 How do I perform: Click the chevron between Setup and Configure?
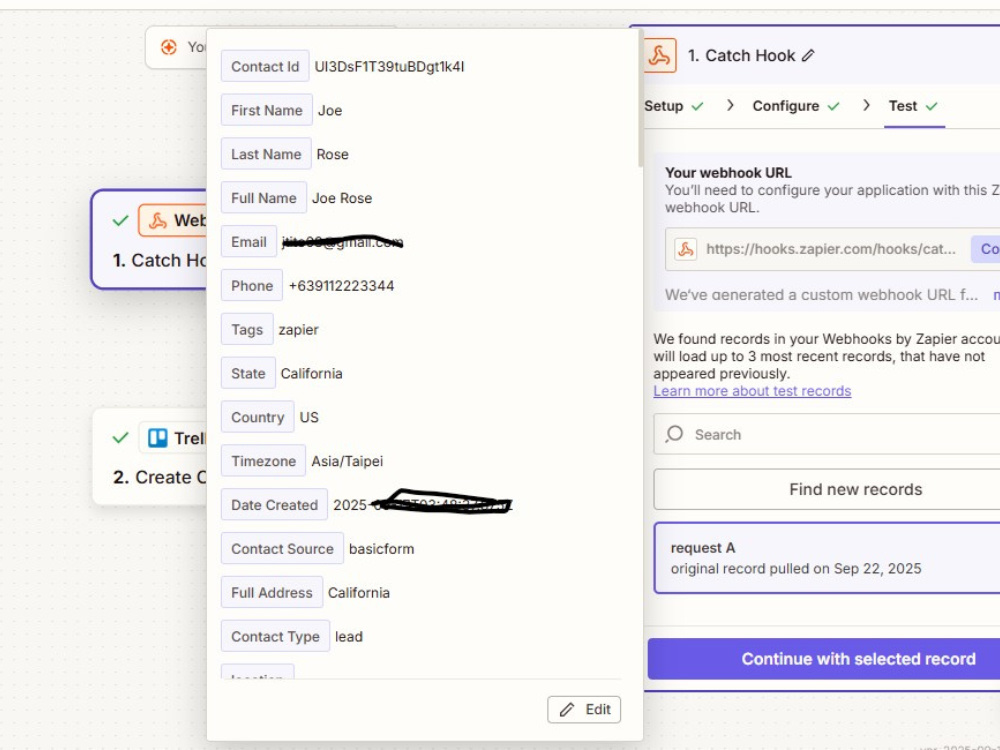click(730, 105)
